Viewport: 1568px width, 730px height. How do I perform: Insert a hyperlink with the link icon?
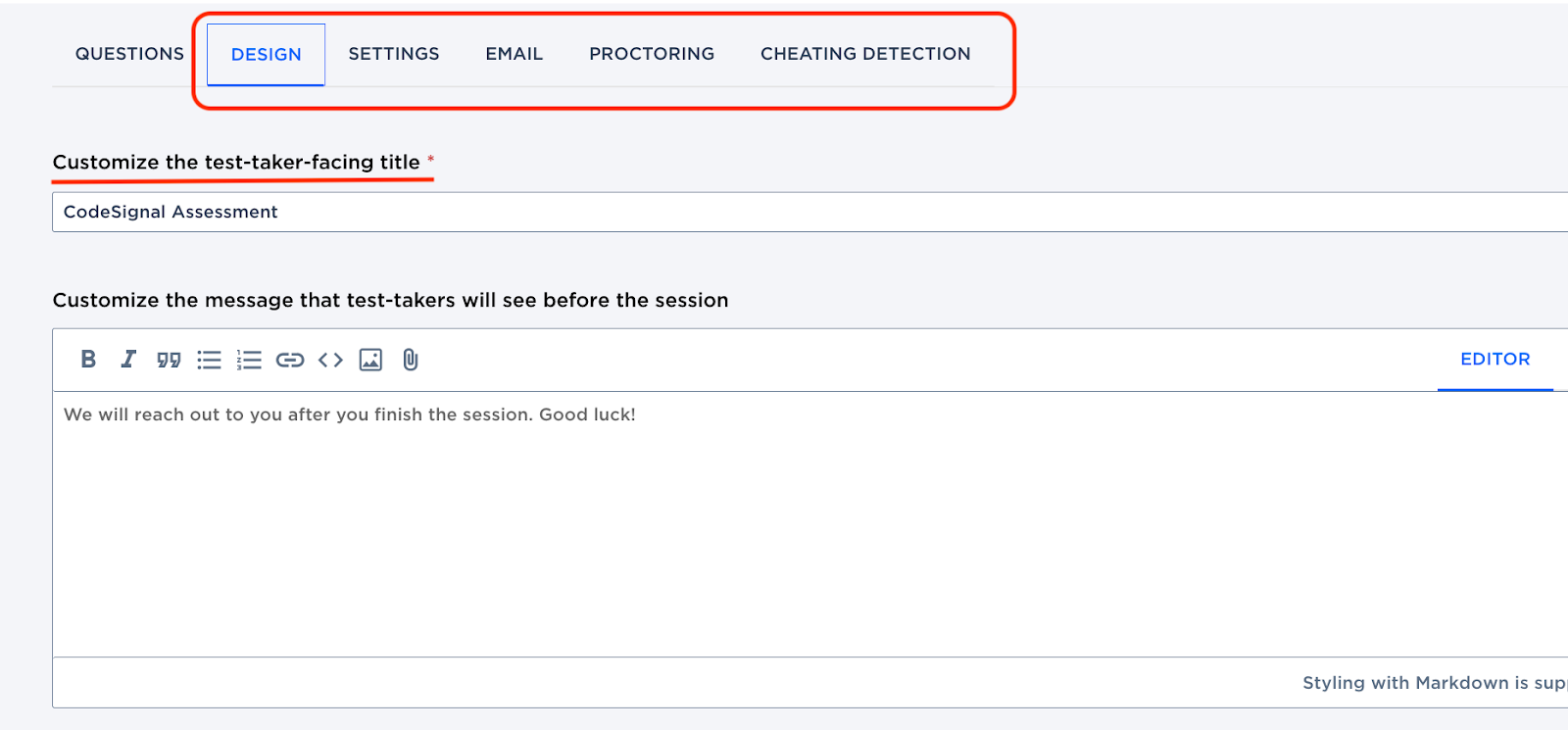tap(290, 360)
